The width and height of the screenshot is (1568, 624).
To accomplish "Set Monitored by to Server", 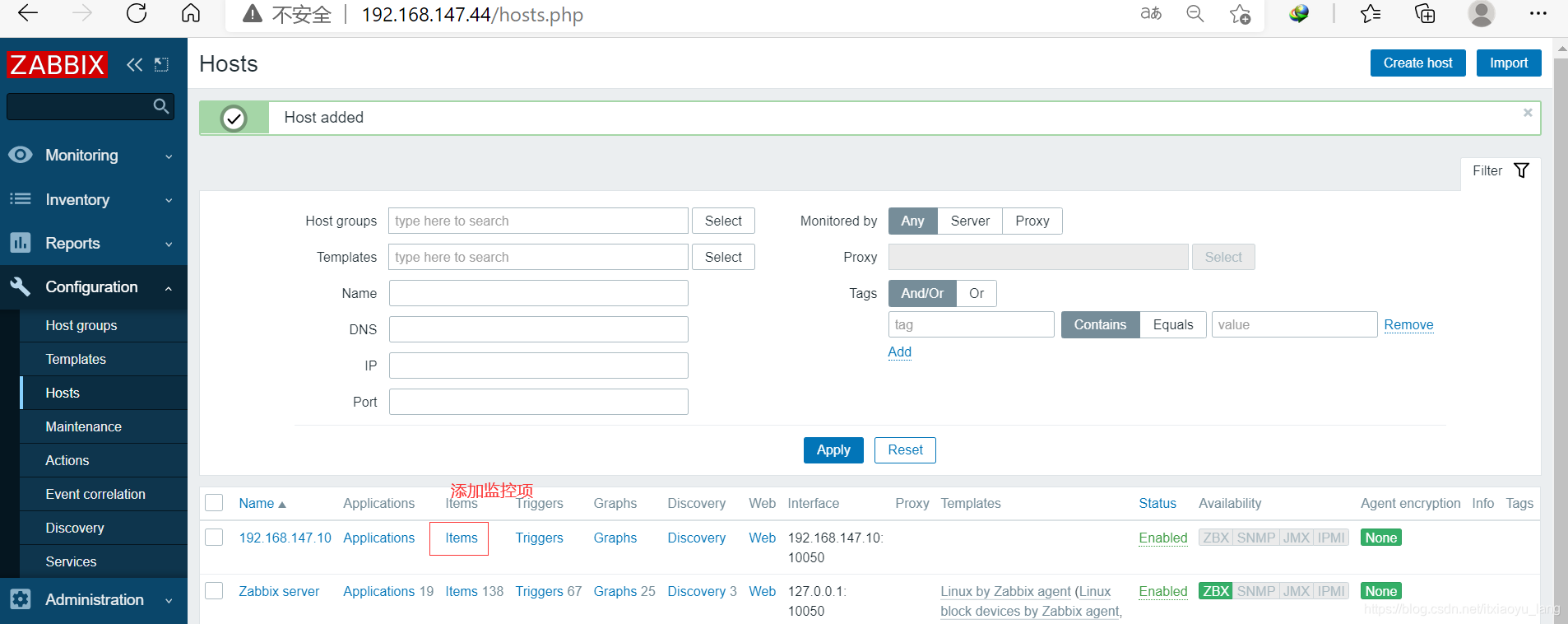I will coord(970,221).
